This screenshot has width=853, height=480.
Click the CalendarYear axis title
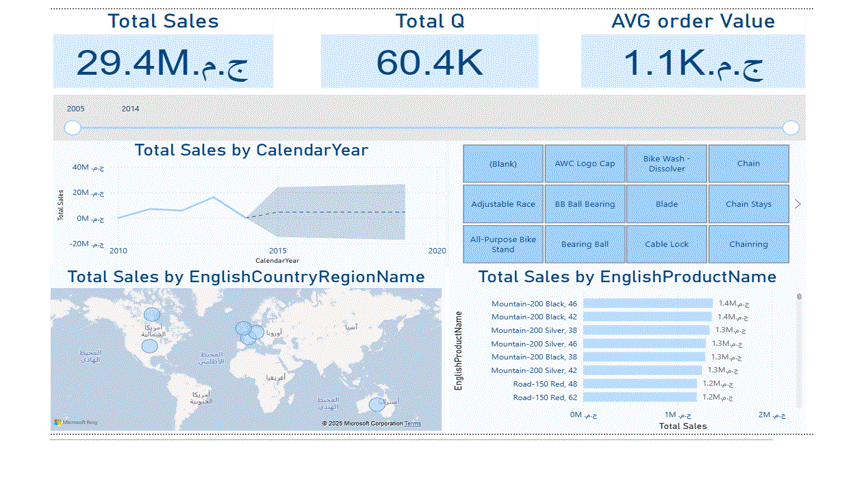click(x=277, y=261)
